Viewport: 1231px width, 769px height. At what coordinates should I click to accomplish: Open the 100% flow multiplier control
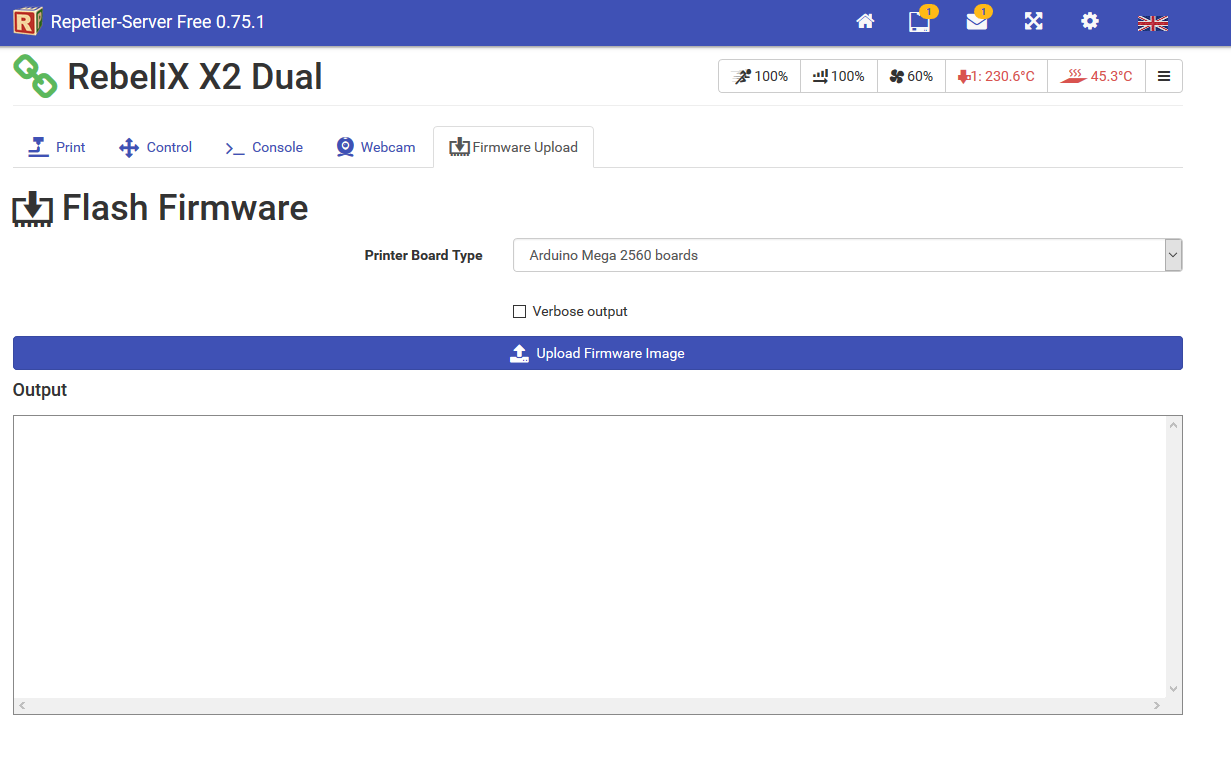(838, 76)
